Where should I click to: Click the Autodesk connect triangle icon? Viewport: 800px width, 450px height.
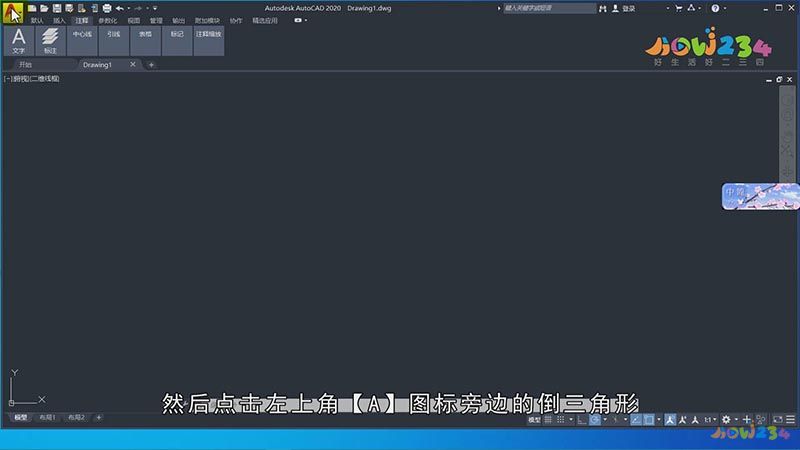(691, 8)
